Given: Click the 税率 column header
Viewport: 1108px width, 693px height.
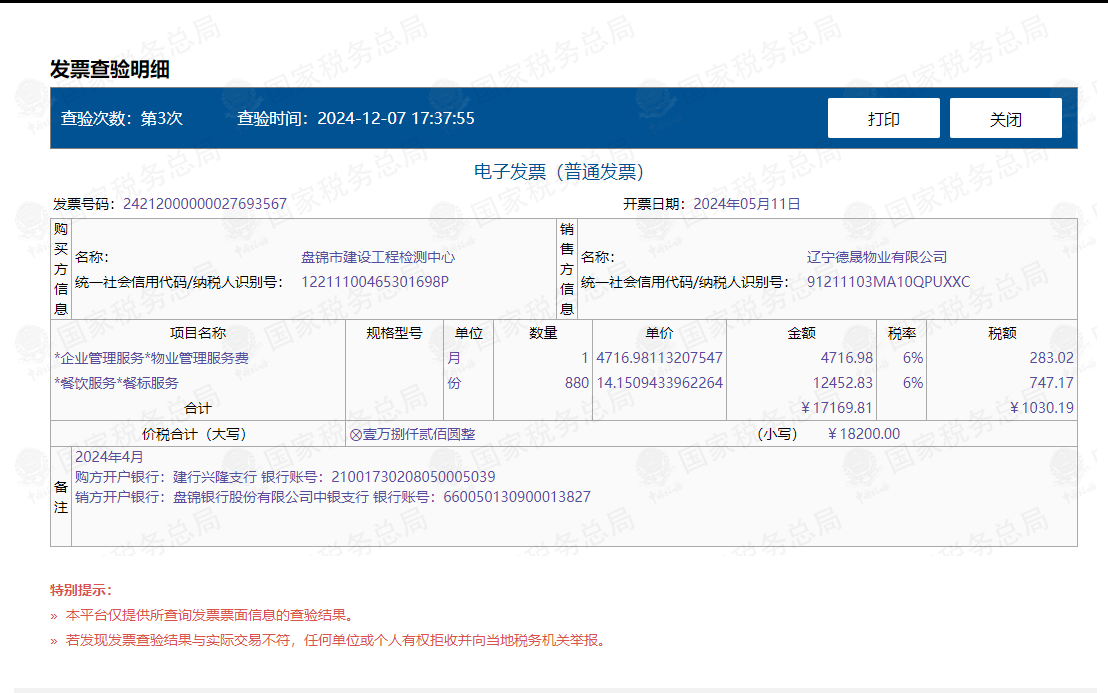Looking at the screenshot, I should coord(902,333).
